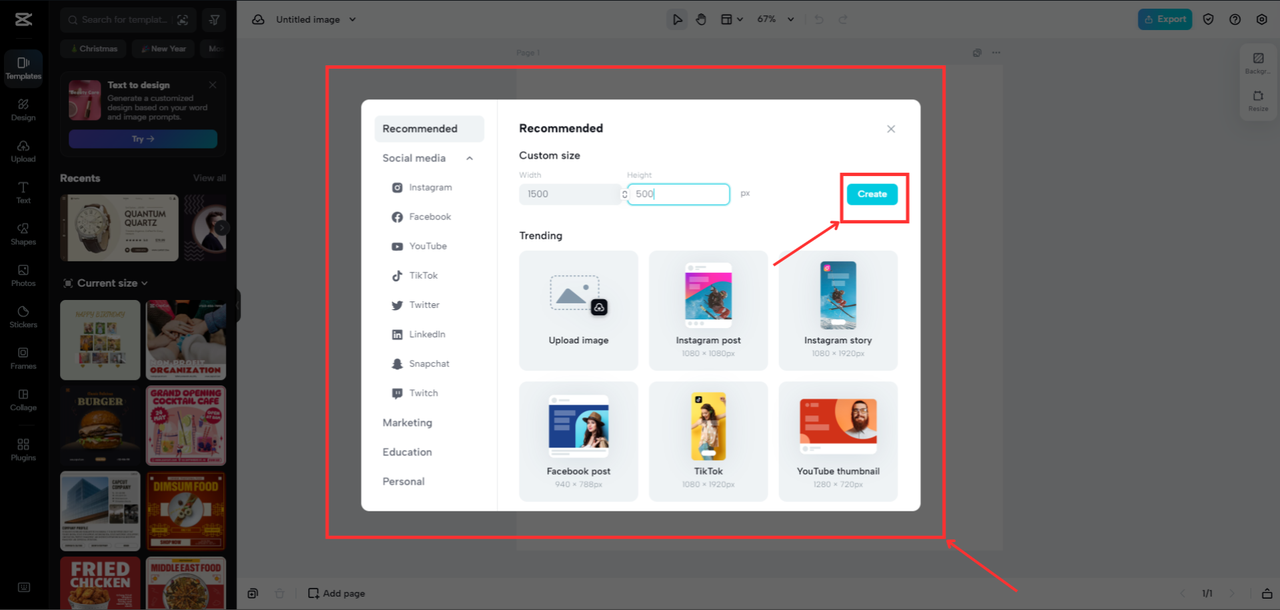Open the help question mark icon
The height and width of the screenshot is (610, 1280).
click(x=1235, y=19)
